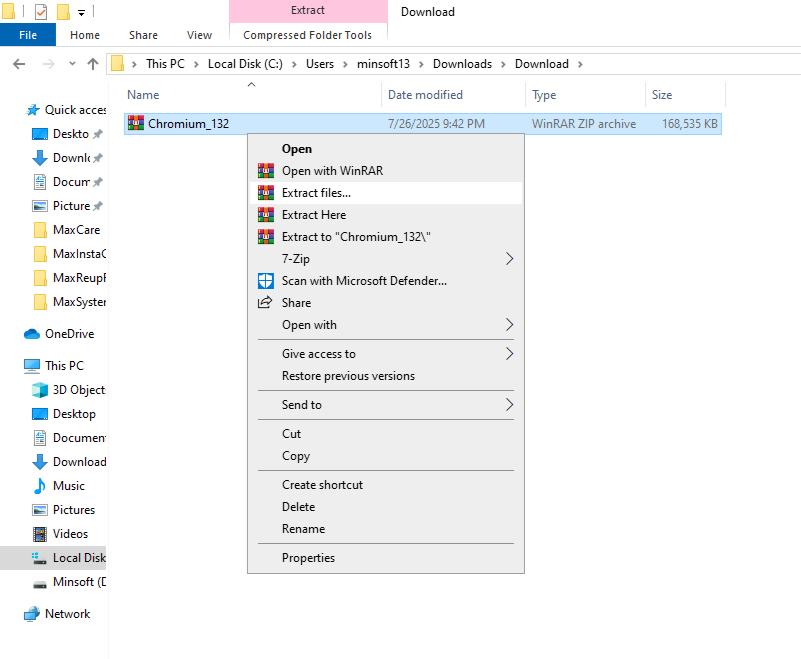
Task: Open Customize Quick Access Toolbar dropdown
Action: click(x=81, y=12)
